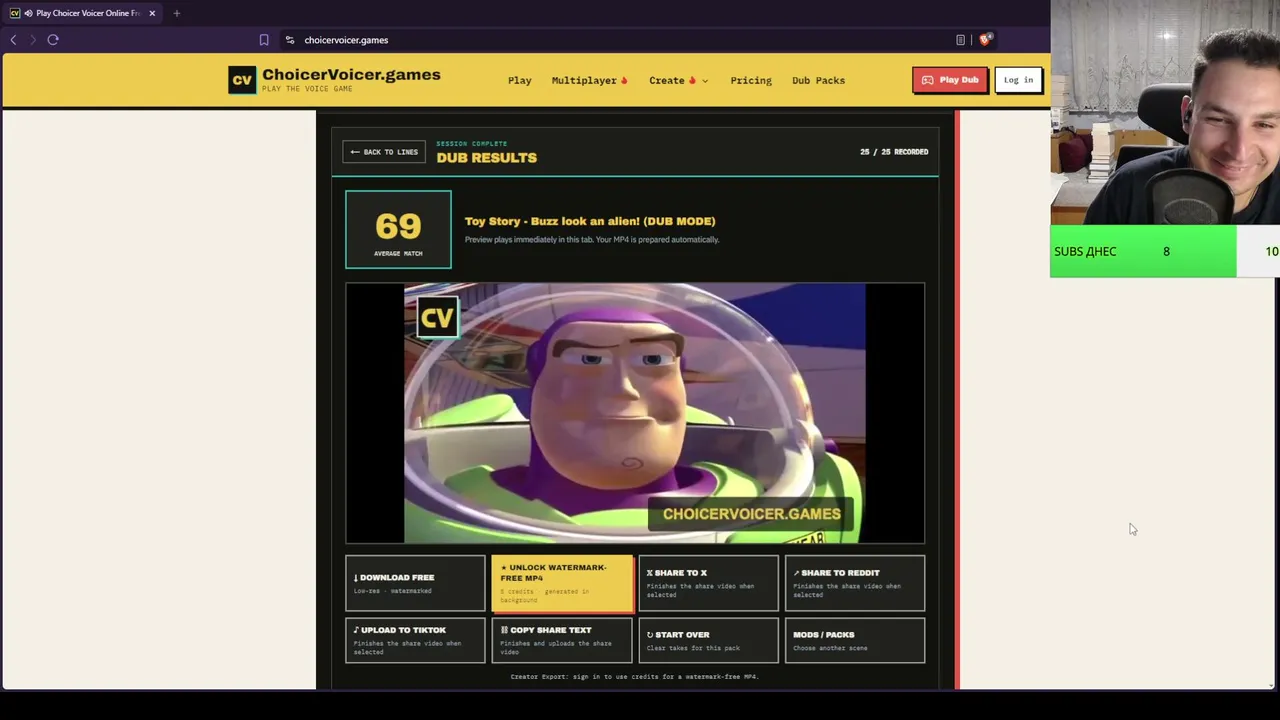This screenshot has width=1280, height=720.
Task: Go back using Back to Lines button
Action: coord(384,152)
